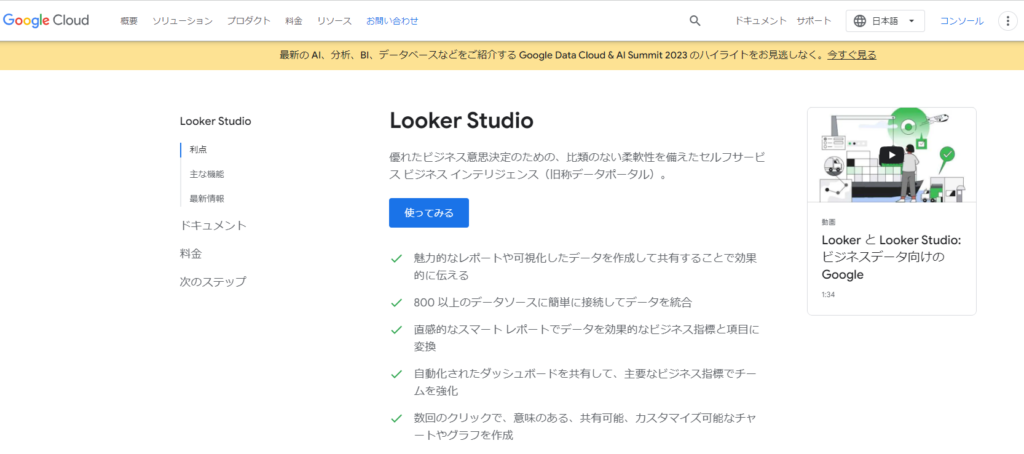Open the プロダクト menu
This screenshot has width=1024, height=454.
click(x=249, y=21)
